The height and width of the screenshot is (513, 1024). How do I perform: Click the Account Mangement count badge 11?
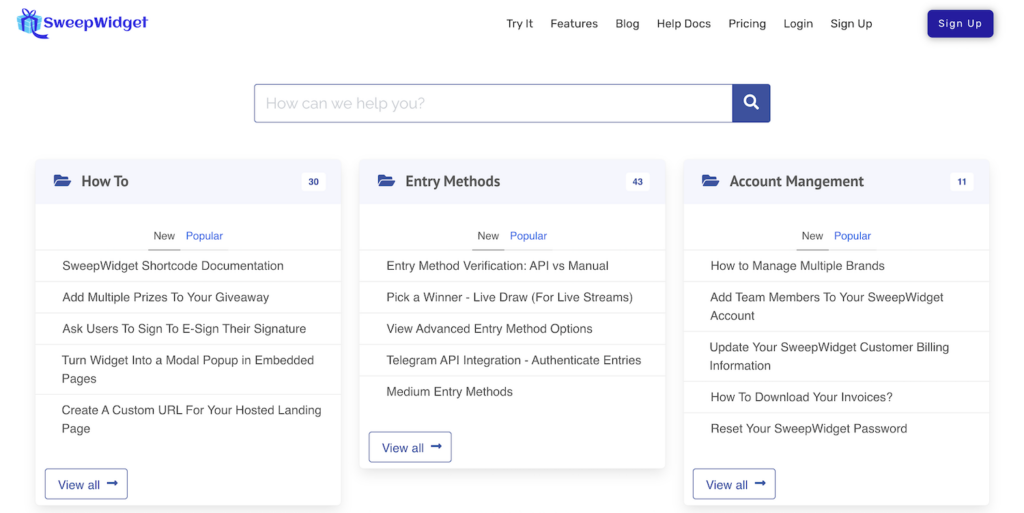961,181
